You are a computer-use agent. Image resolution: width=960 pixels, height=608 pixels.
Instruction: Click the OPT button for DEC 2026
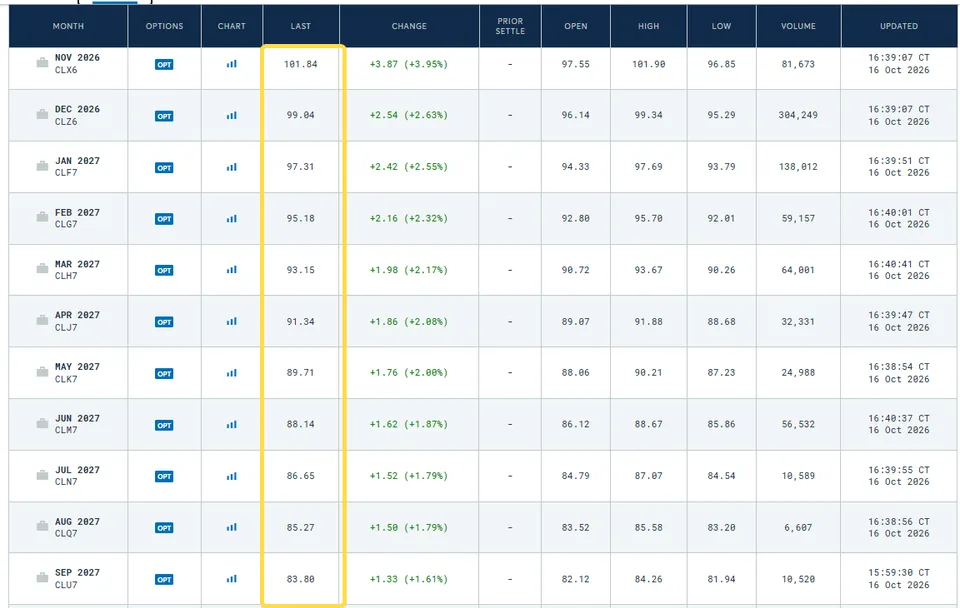[164, 116]
